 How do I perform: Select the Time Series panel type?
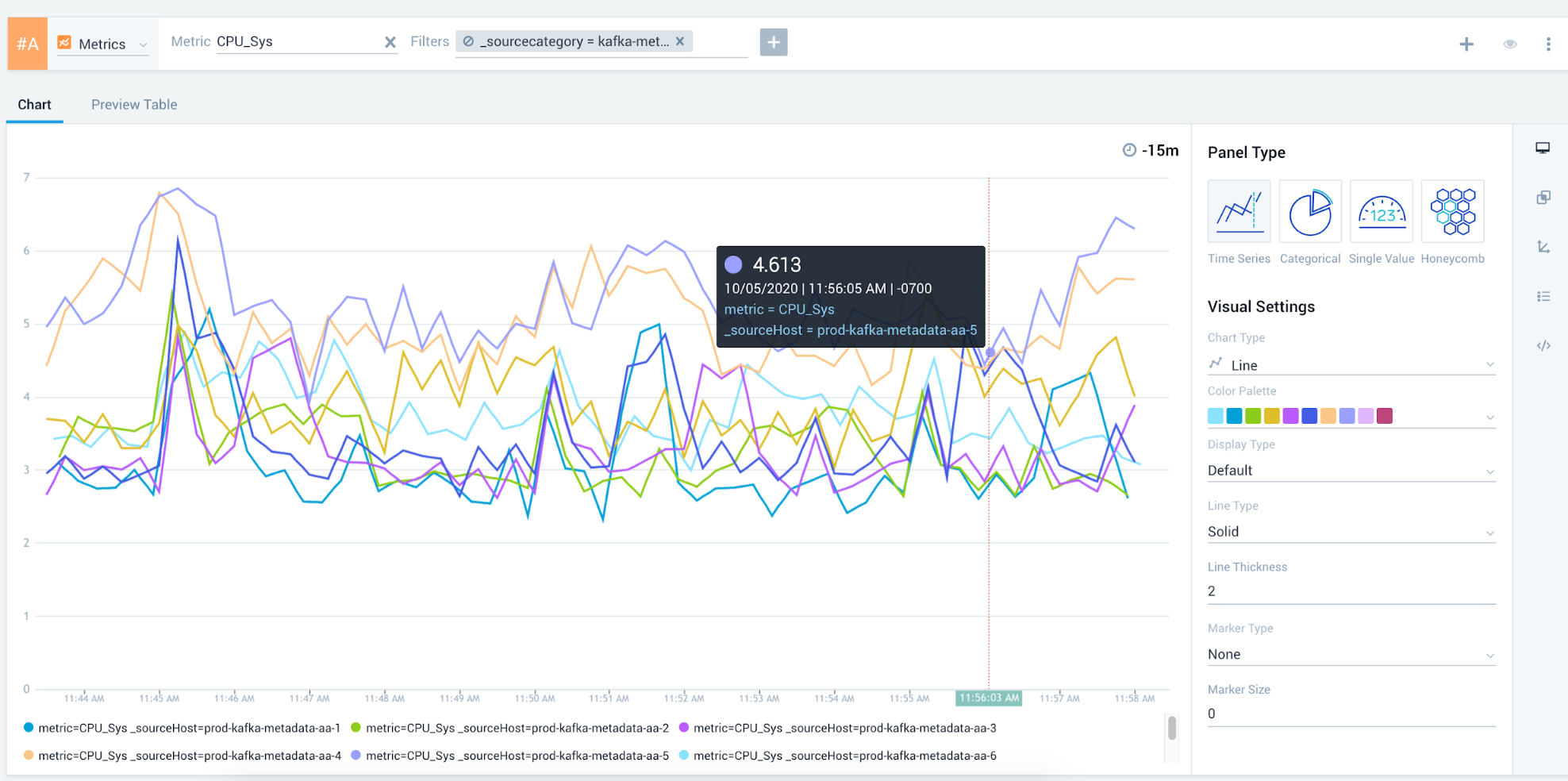1238,211
